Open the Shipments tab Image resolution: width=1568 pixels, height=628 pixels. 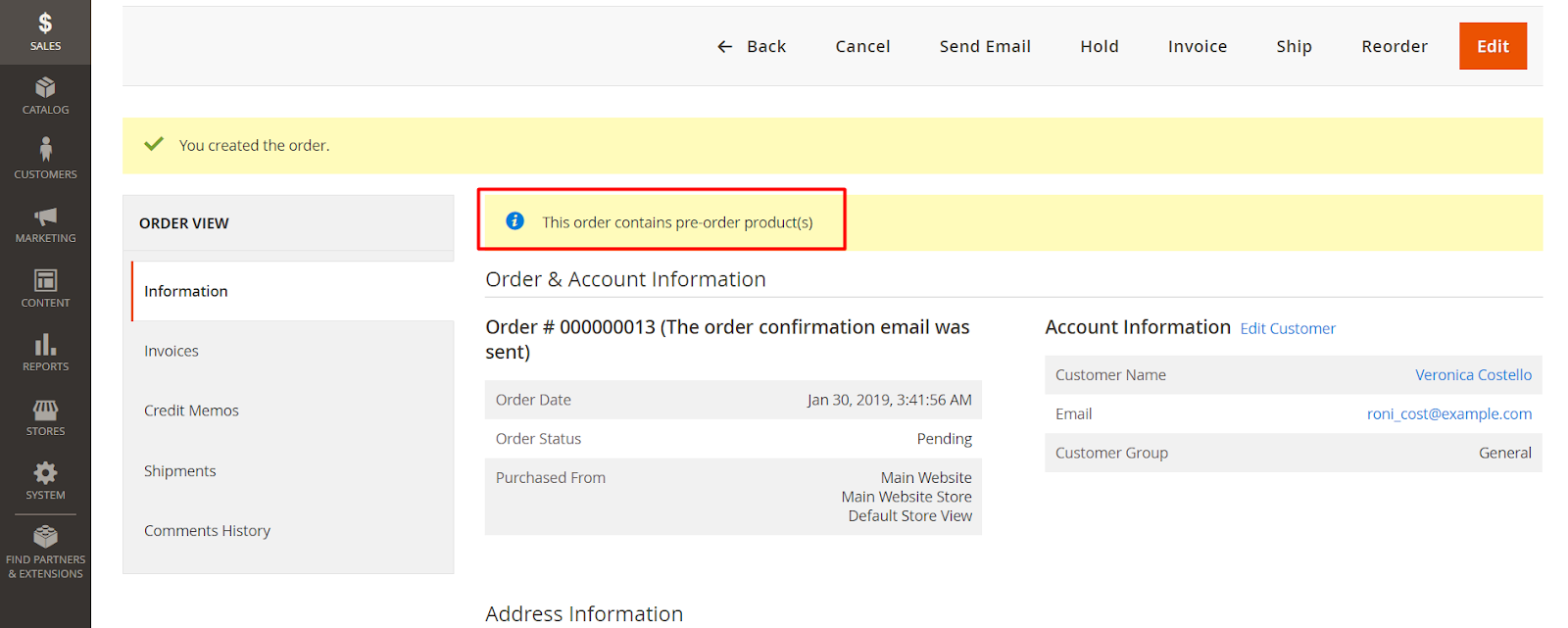[179, 471]
